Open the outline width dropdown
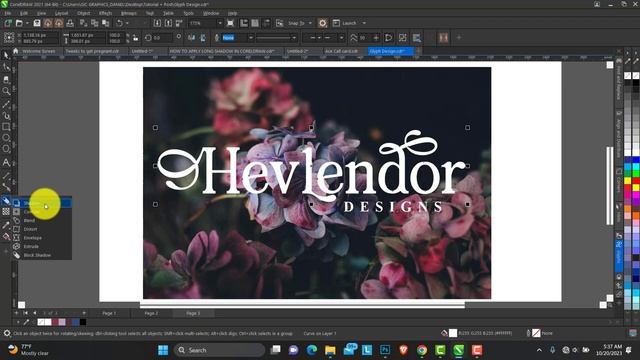640x360 pixels. coord(251,38)
